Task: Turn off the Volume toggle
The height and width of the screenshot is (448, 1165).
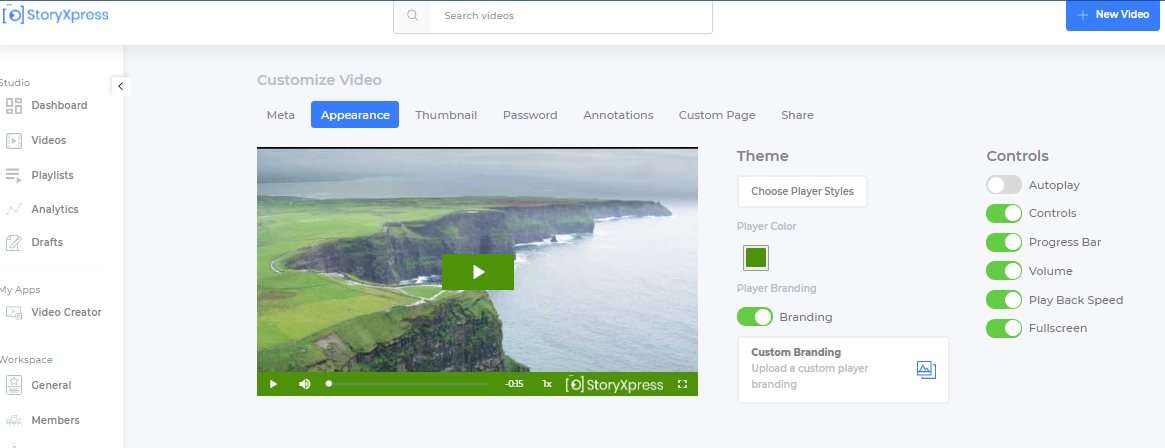Action: click(1004, 271)
